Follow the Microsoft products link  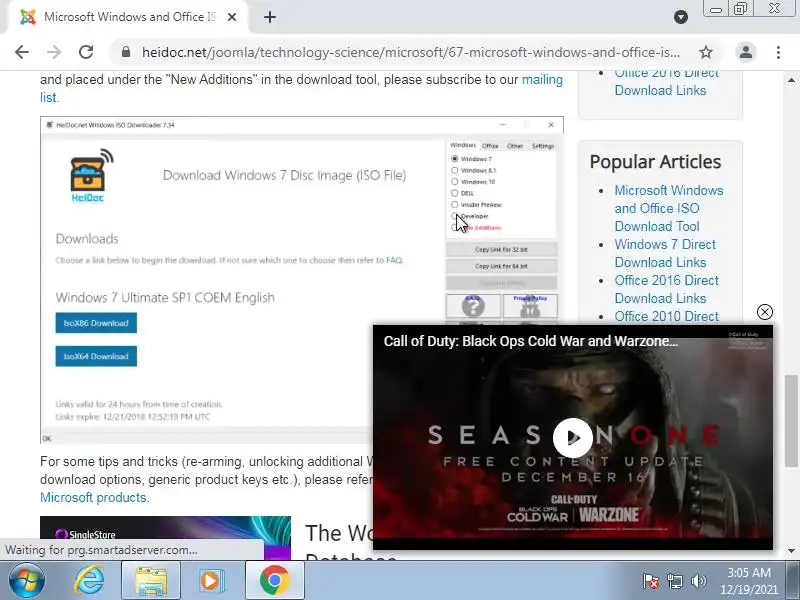[93, 497]
